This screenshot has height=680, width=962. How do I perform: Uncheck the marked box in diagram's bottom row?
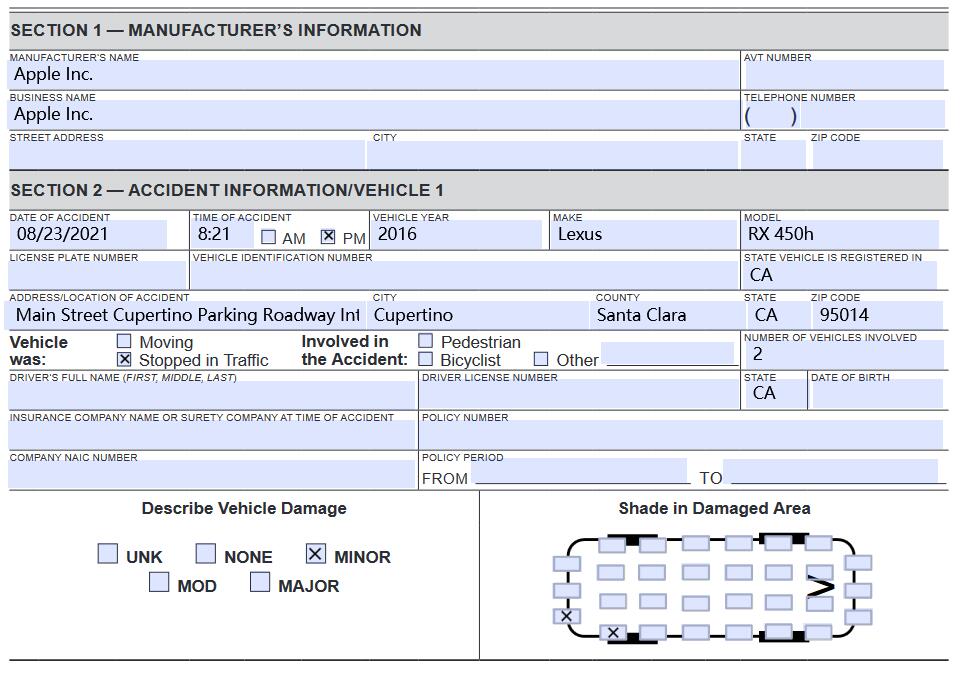click(612, 632)
